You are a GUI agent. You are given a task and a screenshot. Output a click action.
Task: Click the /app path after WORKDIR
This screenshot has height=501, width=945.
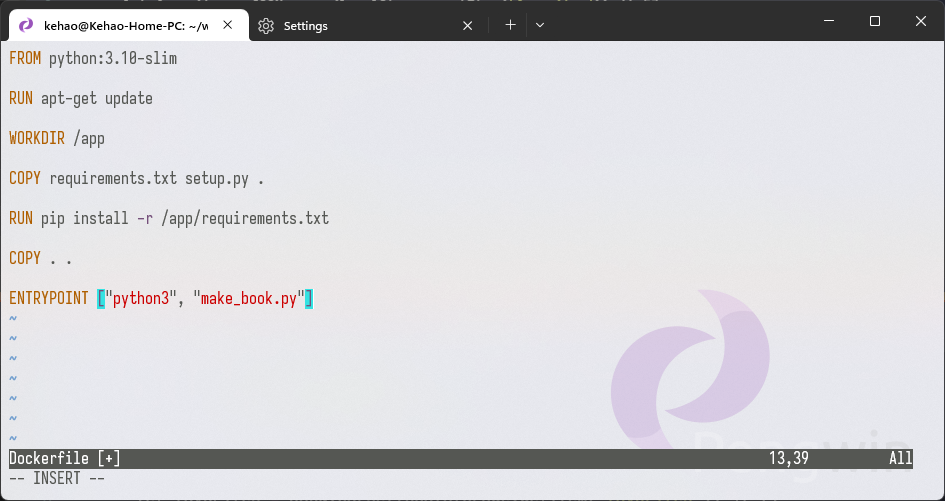89,139
